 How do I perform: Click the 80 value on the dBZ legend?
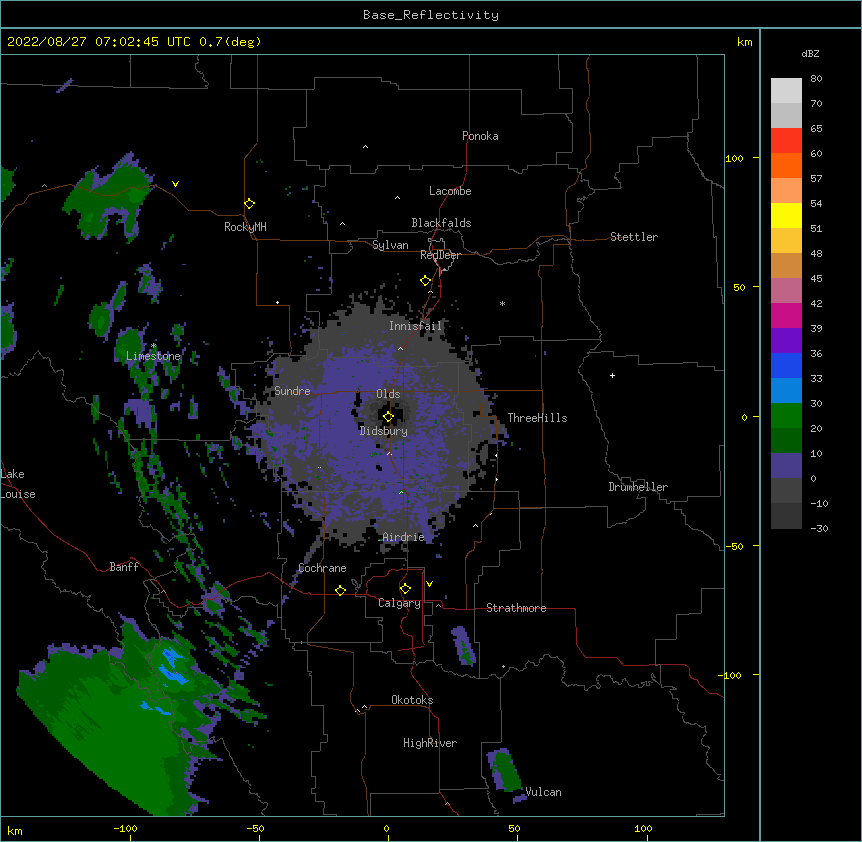coord(816,79)
